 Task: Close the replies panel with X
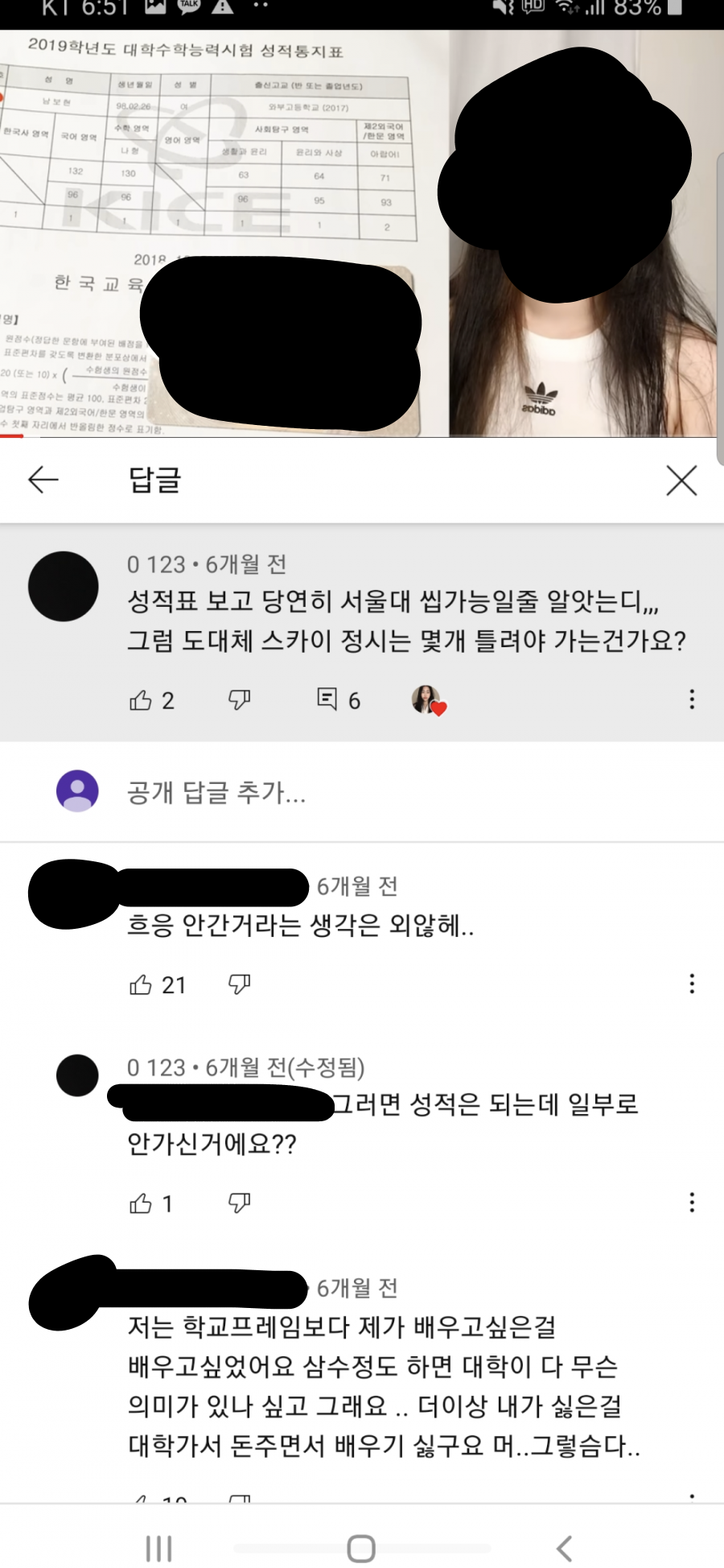point(681,481)
